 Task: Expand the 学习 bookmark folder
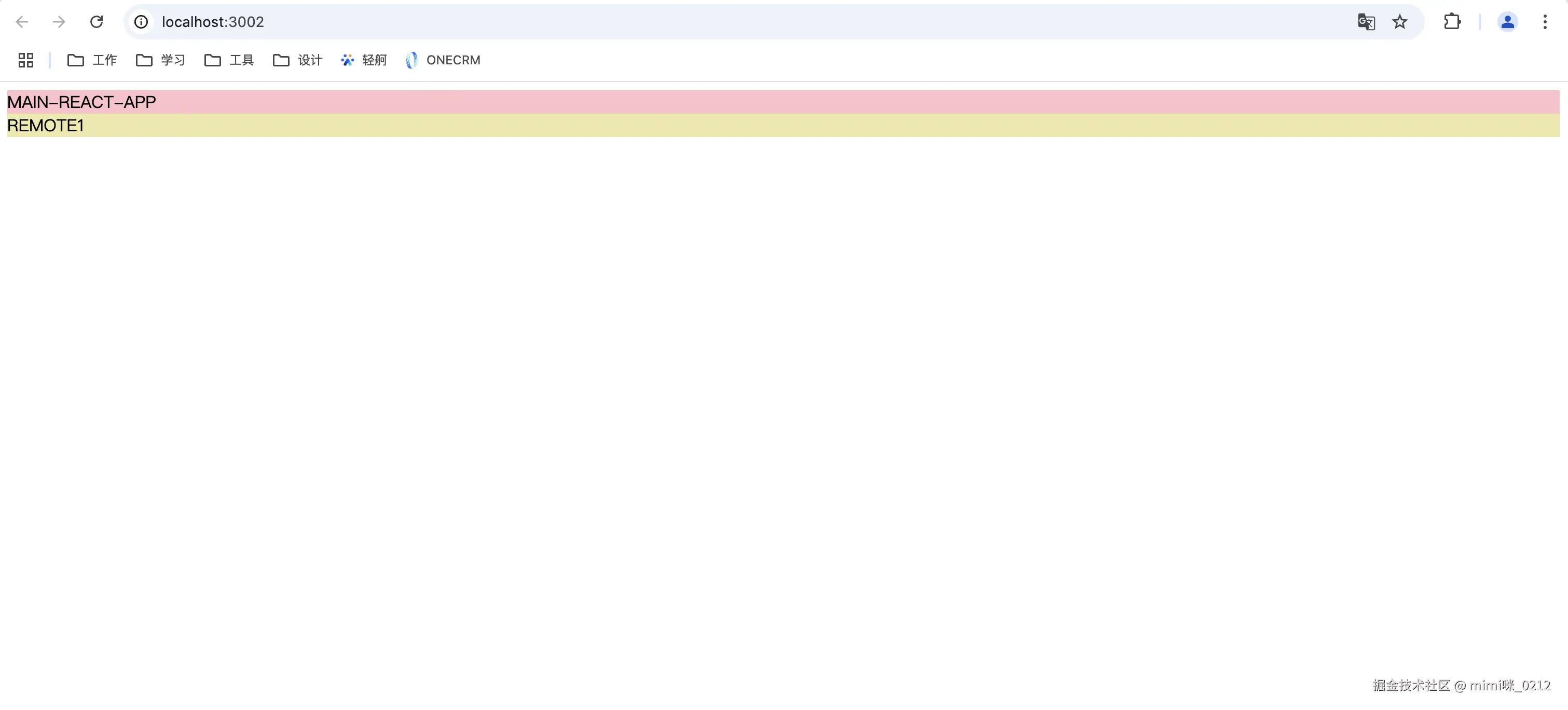coord(160,60)
